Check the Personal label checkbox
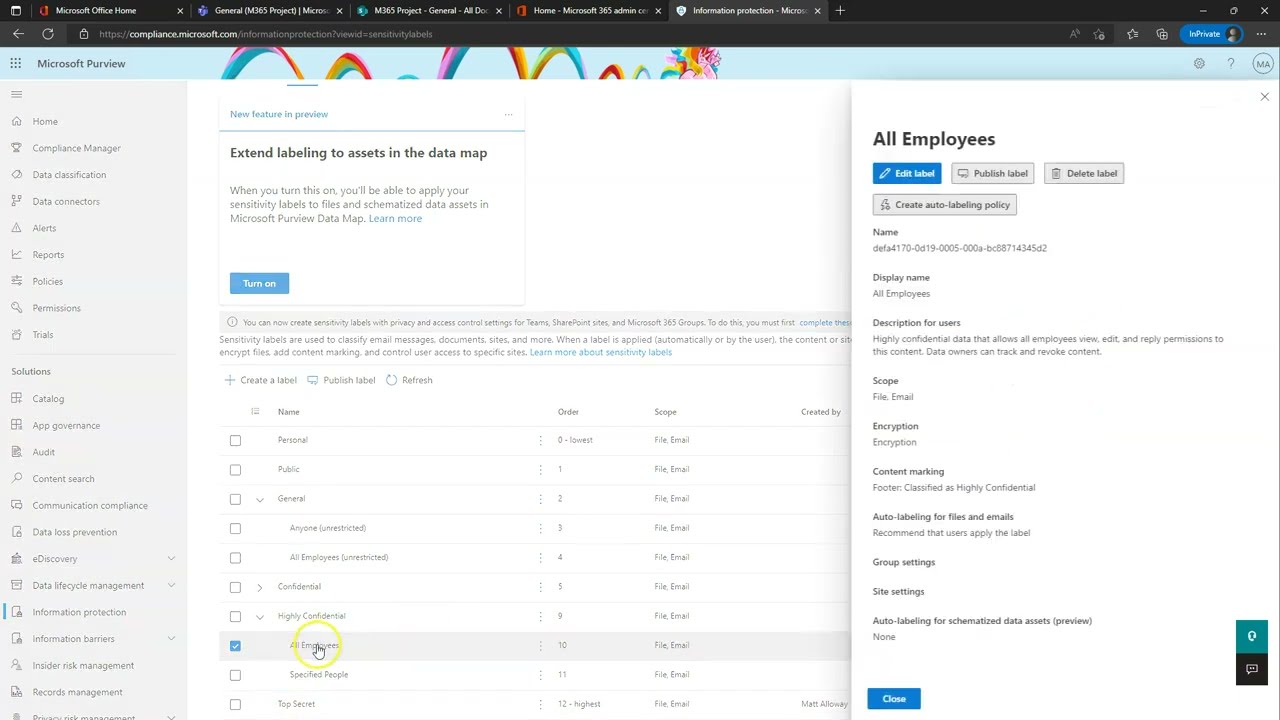The height and width of the screenshot is (720, 1280). (235, 440)
